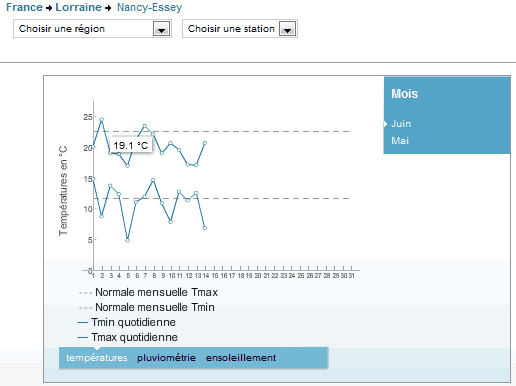516x386 pixels.
Task: Expand the 'Choisir une région' dropdown arrow
Action: pyautogui.click(x=162, y=29)
